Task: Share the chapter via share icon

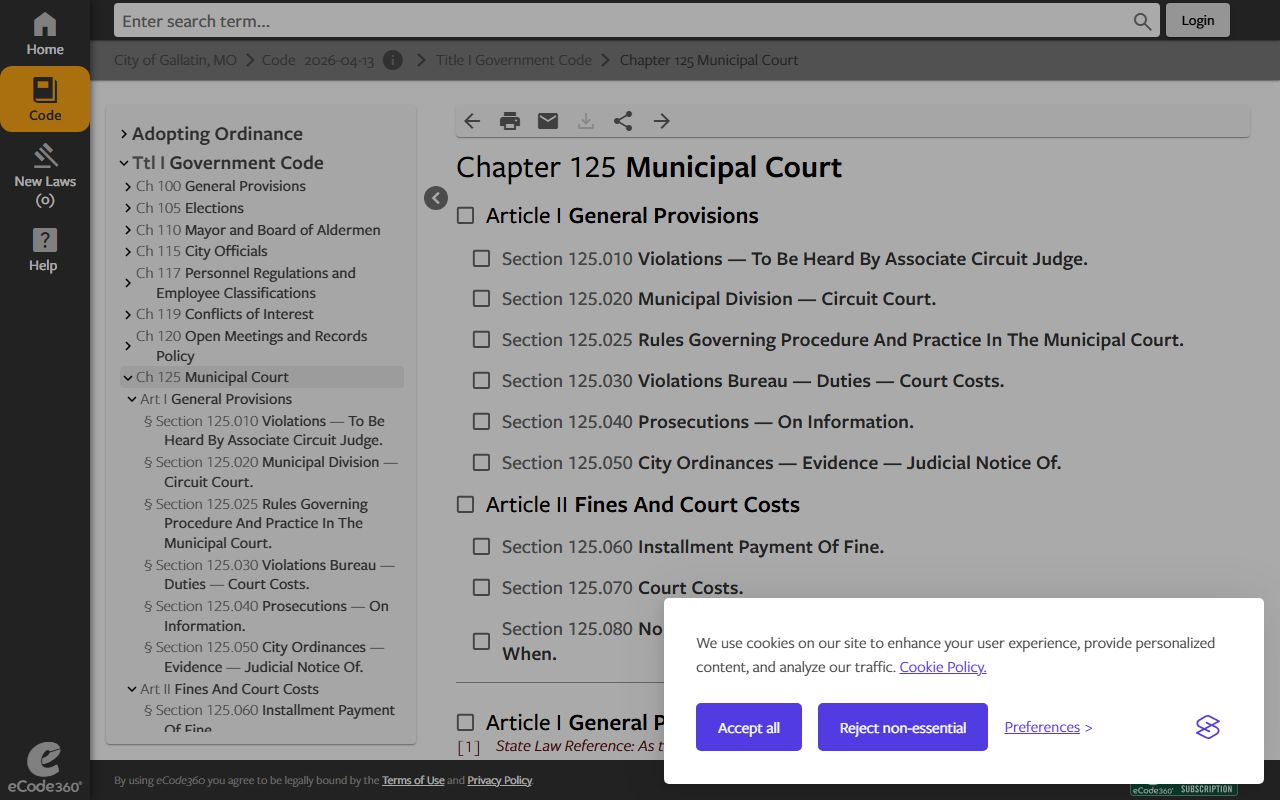Action: point(623,121)
